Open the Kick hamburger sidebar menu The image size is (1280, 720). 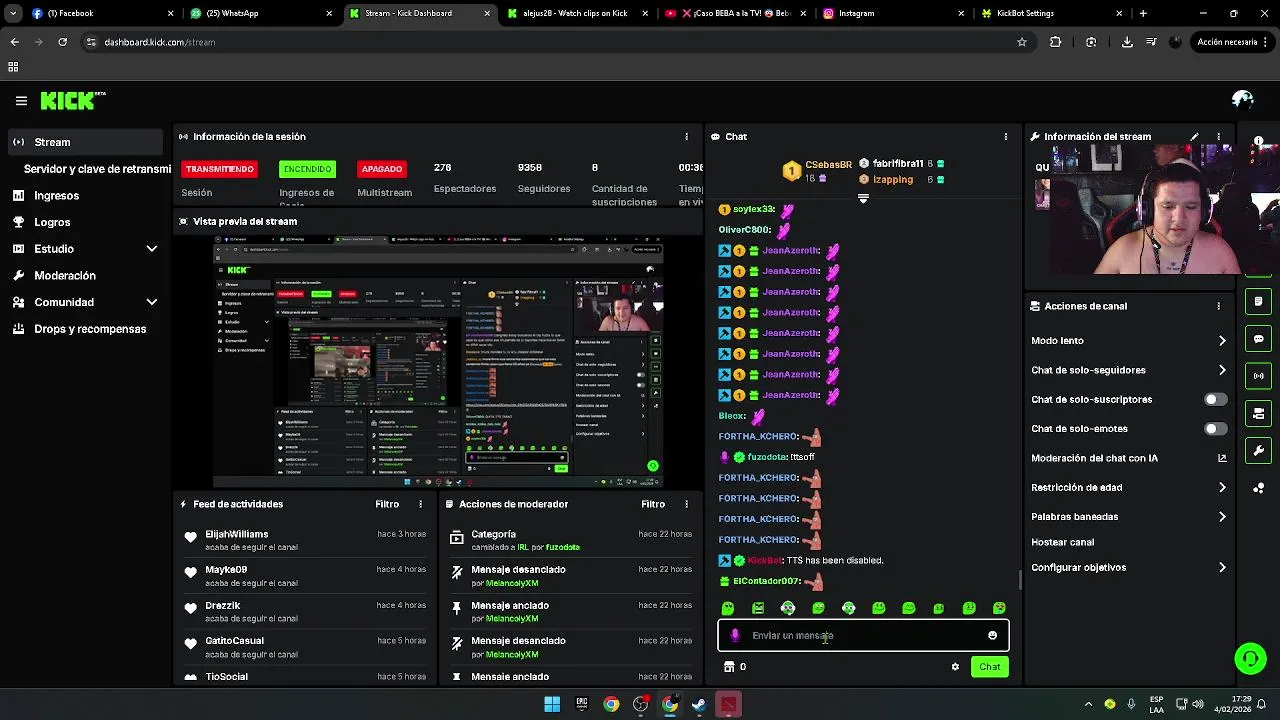click(21, 101)
